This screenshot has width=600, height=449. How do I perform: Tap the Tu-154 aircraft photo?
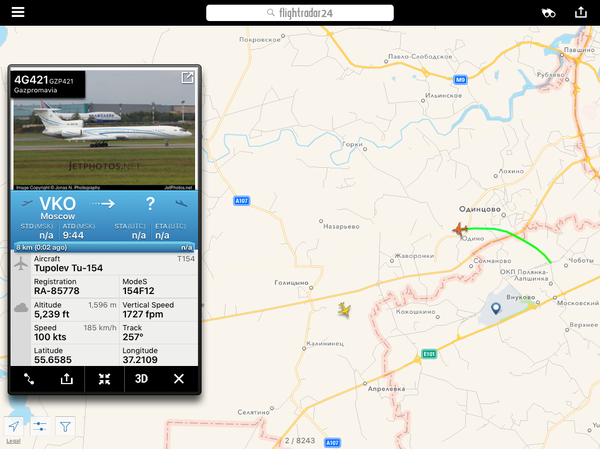pyautogui.click(x=104, y=130)
